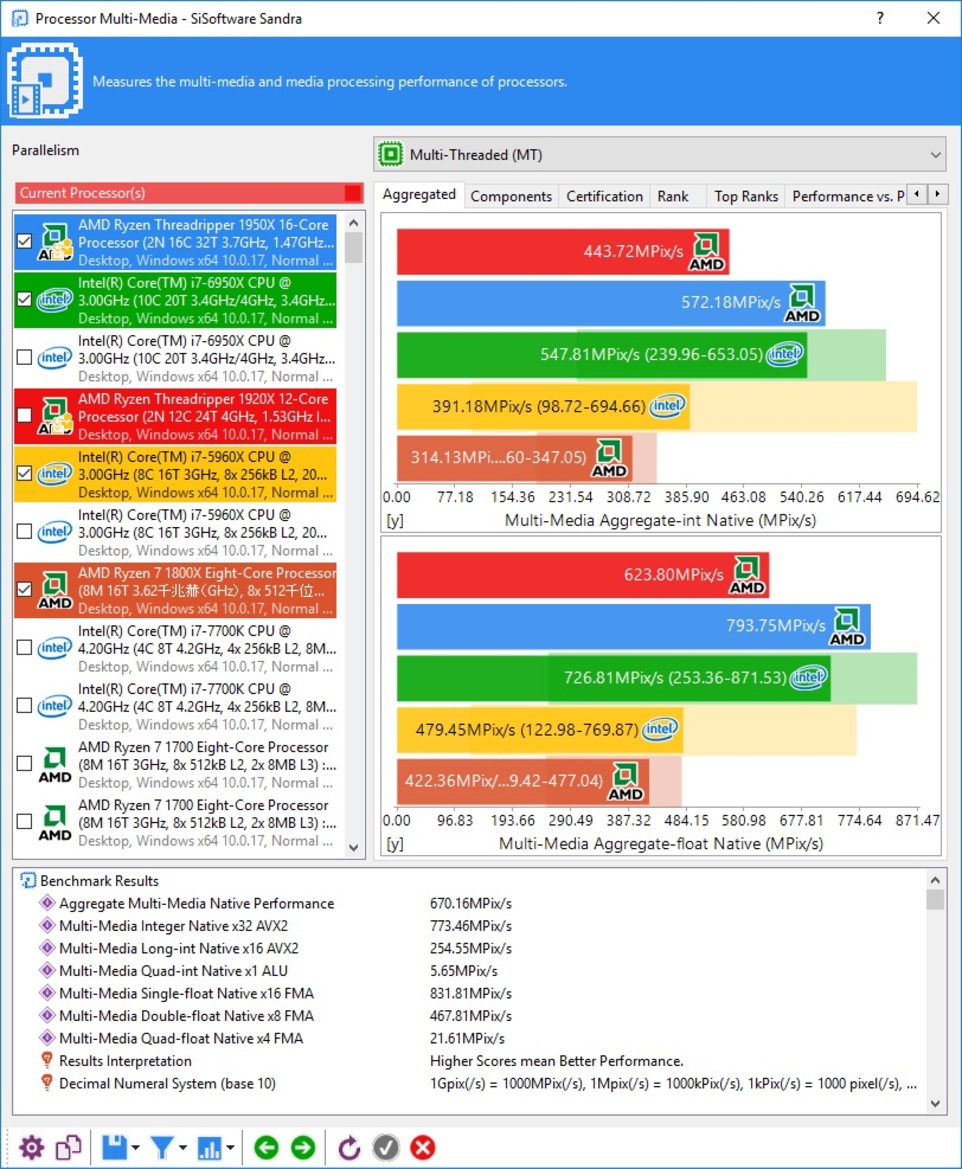Switch to the Certification tab
This screenshot has width=962, height=1169.
coord(604,196)
